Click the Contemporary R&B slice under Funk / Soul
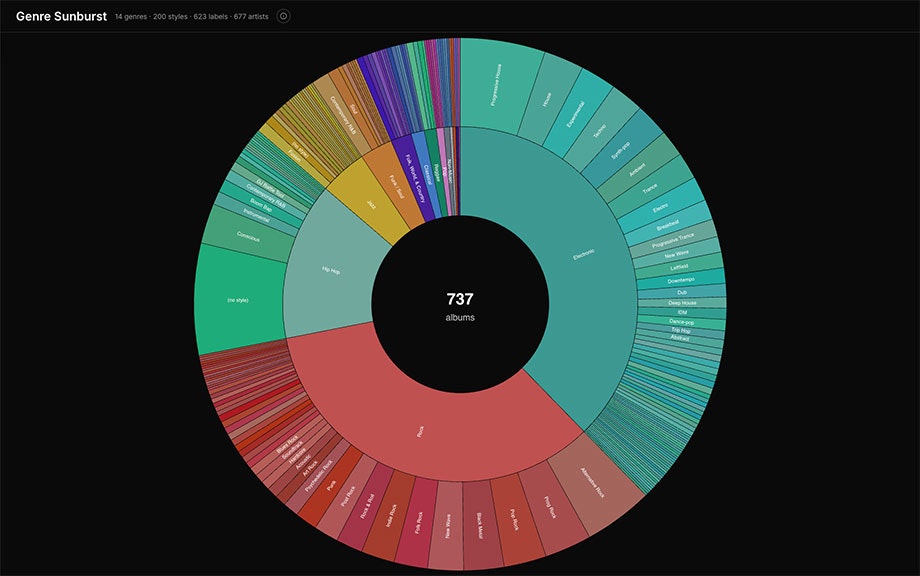Screen dimensions: 920x576 point(343,114)
